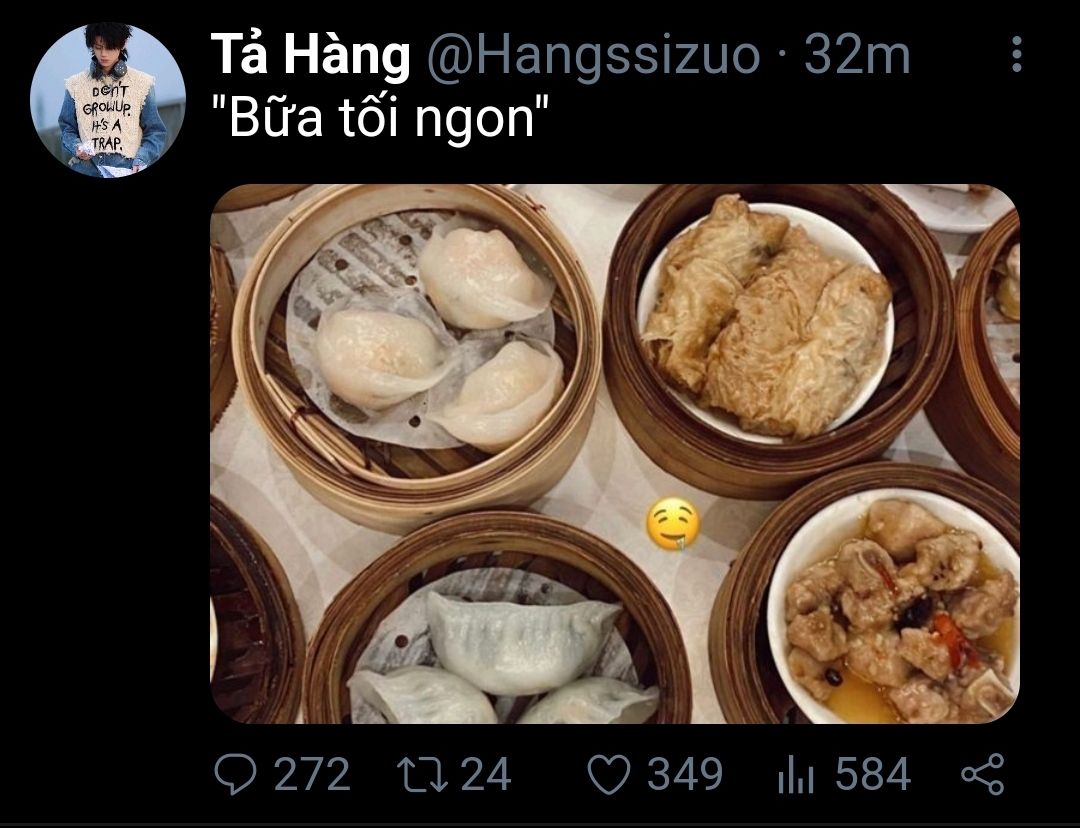
Task: Click the shrimp dumplings steamer basket in photo
Action: pos(415,355)
